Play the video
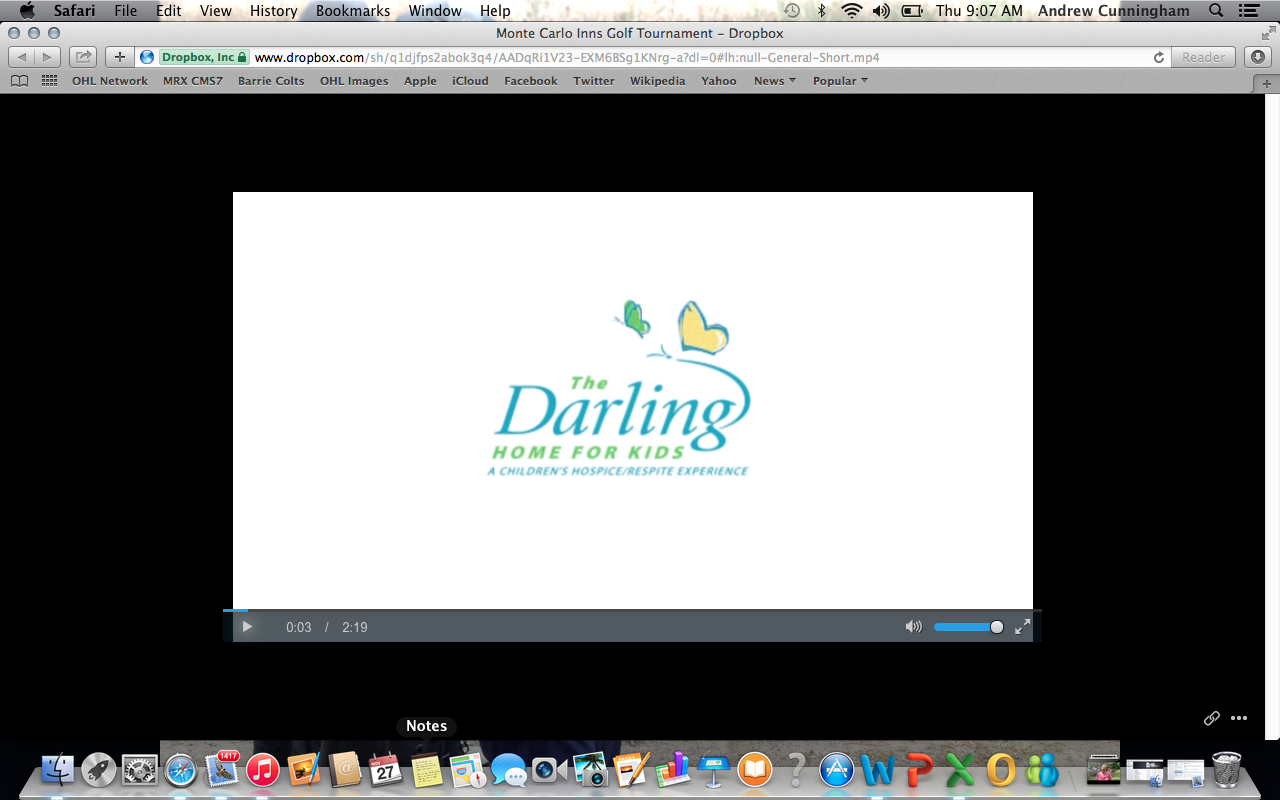This screenshot has height=800, width=1280. point(247,627)
